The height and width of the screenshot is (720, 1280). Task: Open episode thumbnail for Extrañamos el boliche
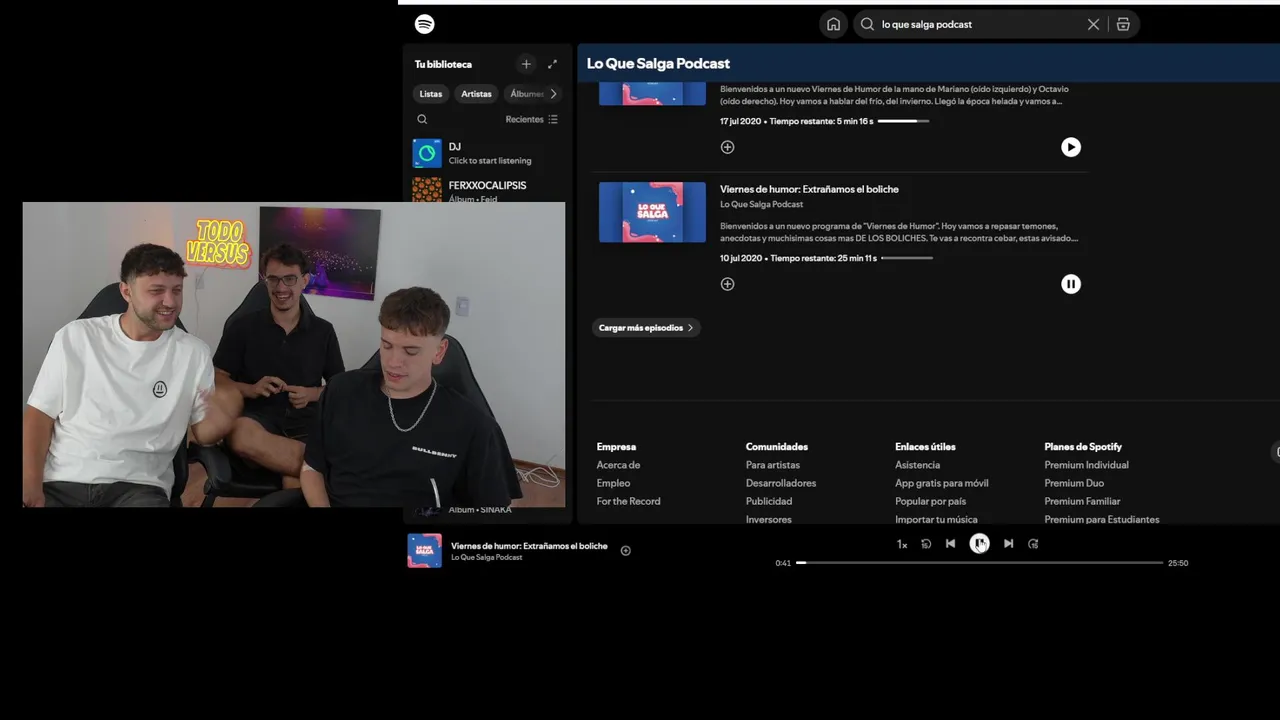click(x=652, y=212)
